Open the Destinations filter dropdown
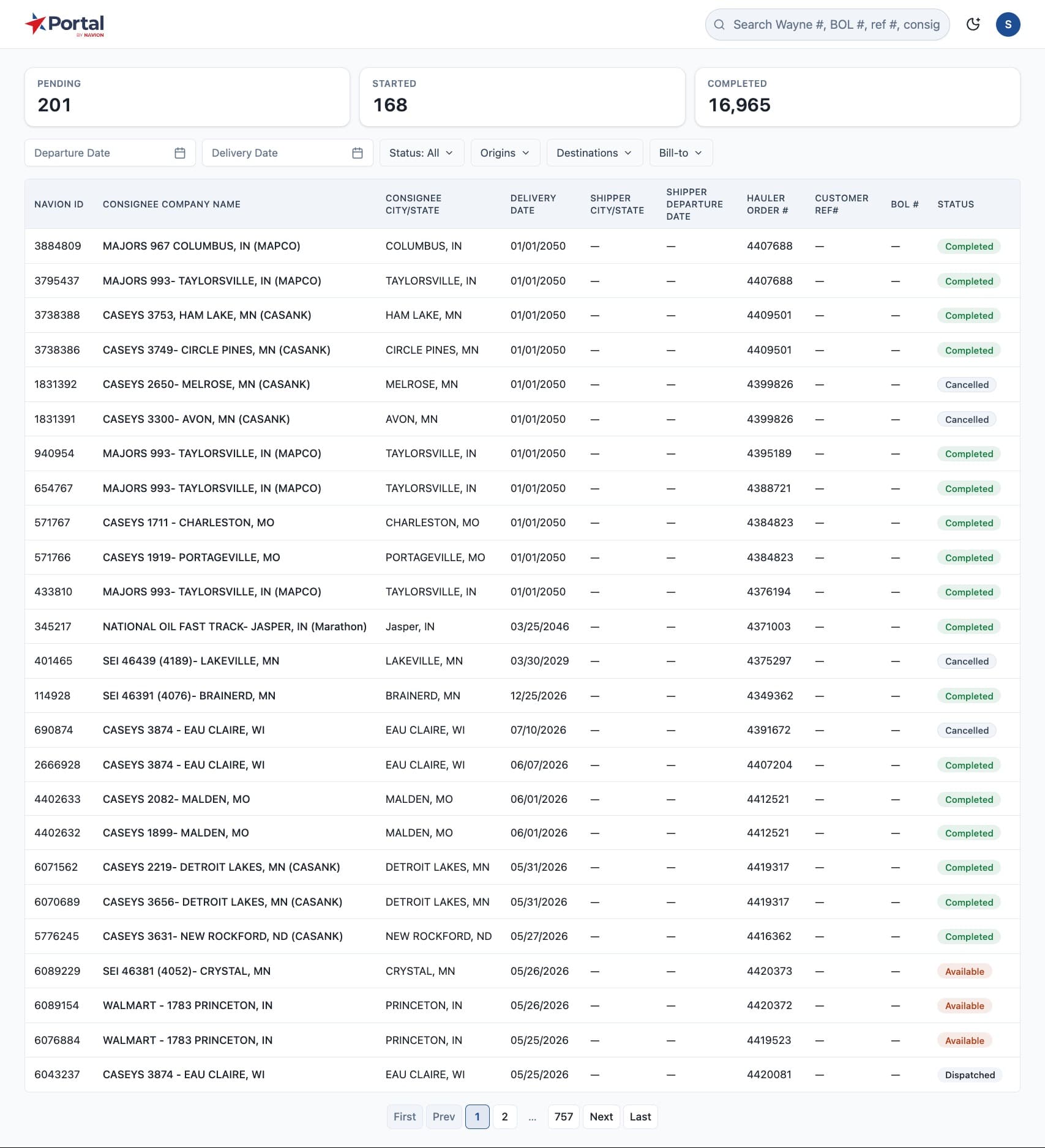 point(594,153)
